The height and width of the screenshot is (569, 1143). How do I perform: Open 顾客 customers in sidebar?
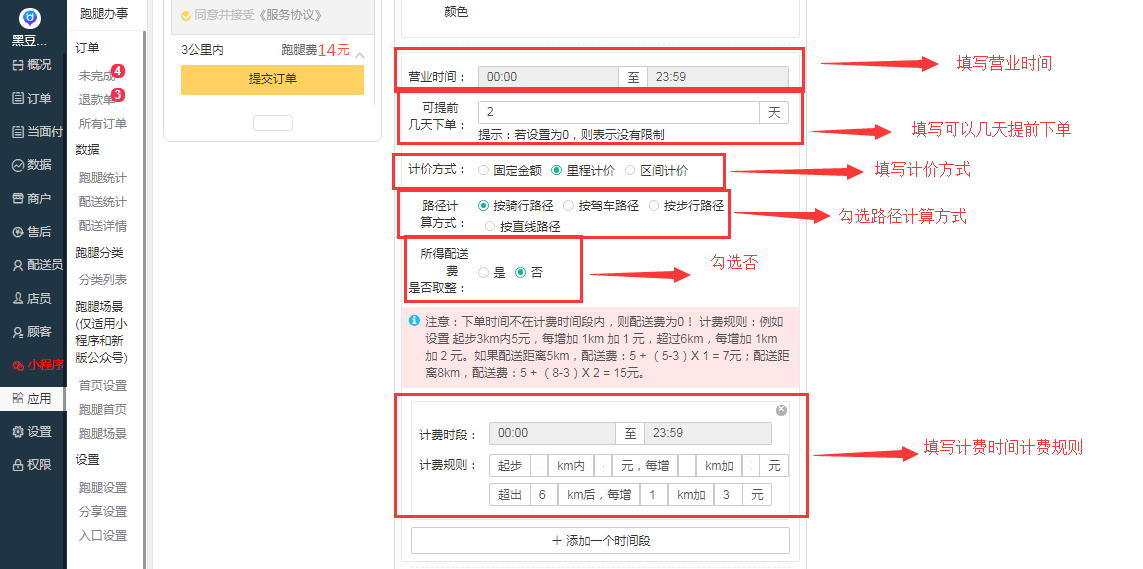click(33, 331)
